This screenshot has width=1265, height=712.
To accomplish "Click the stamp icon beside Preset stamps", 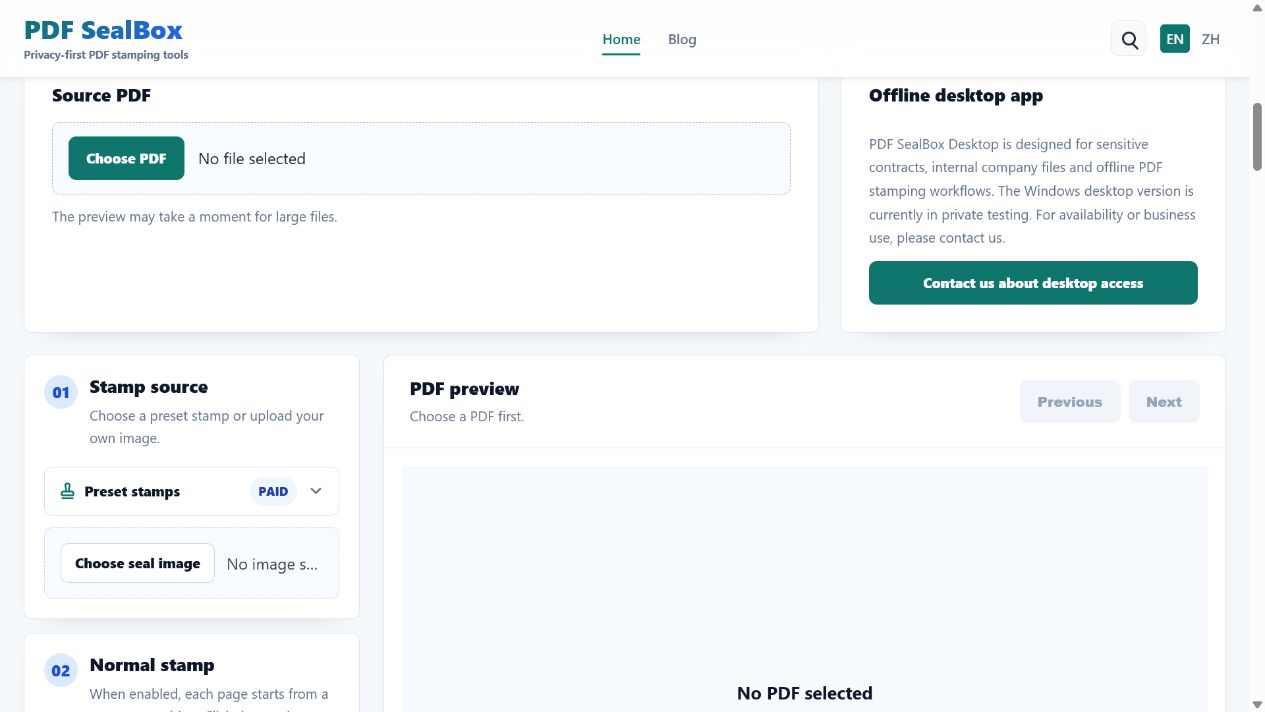I will 68,491.
